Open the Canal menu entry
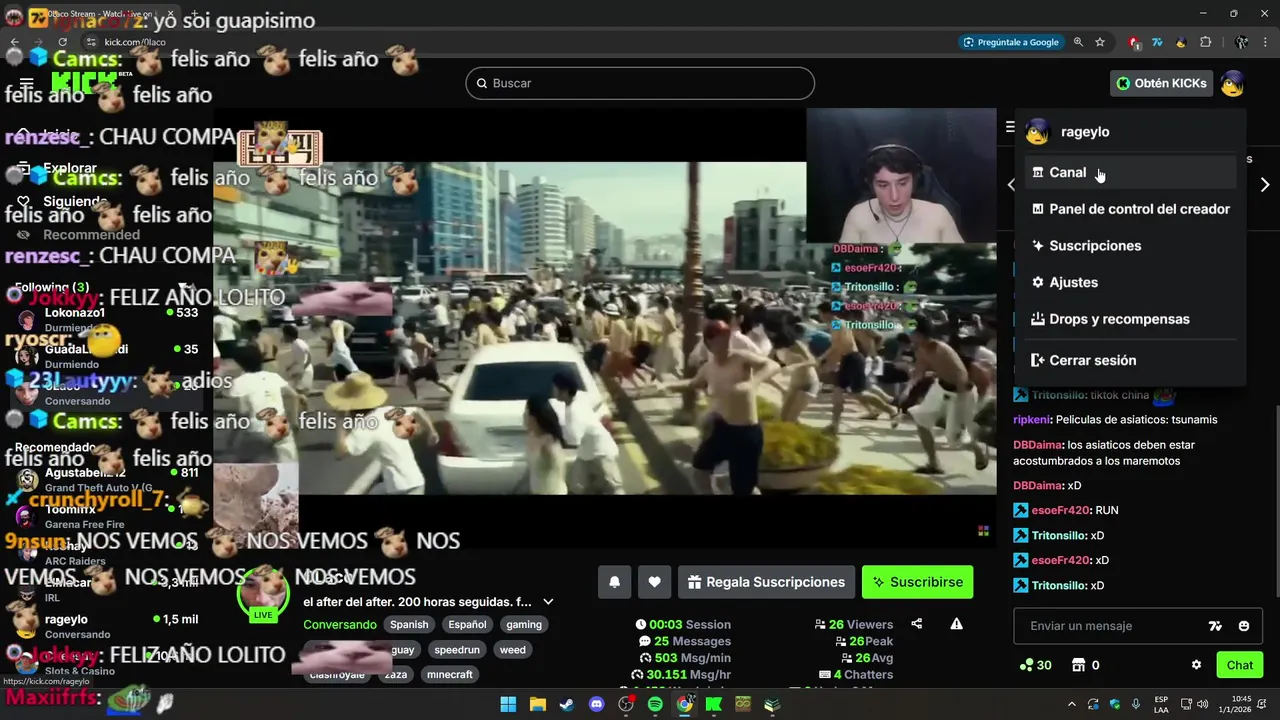 point(1130,172)
